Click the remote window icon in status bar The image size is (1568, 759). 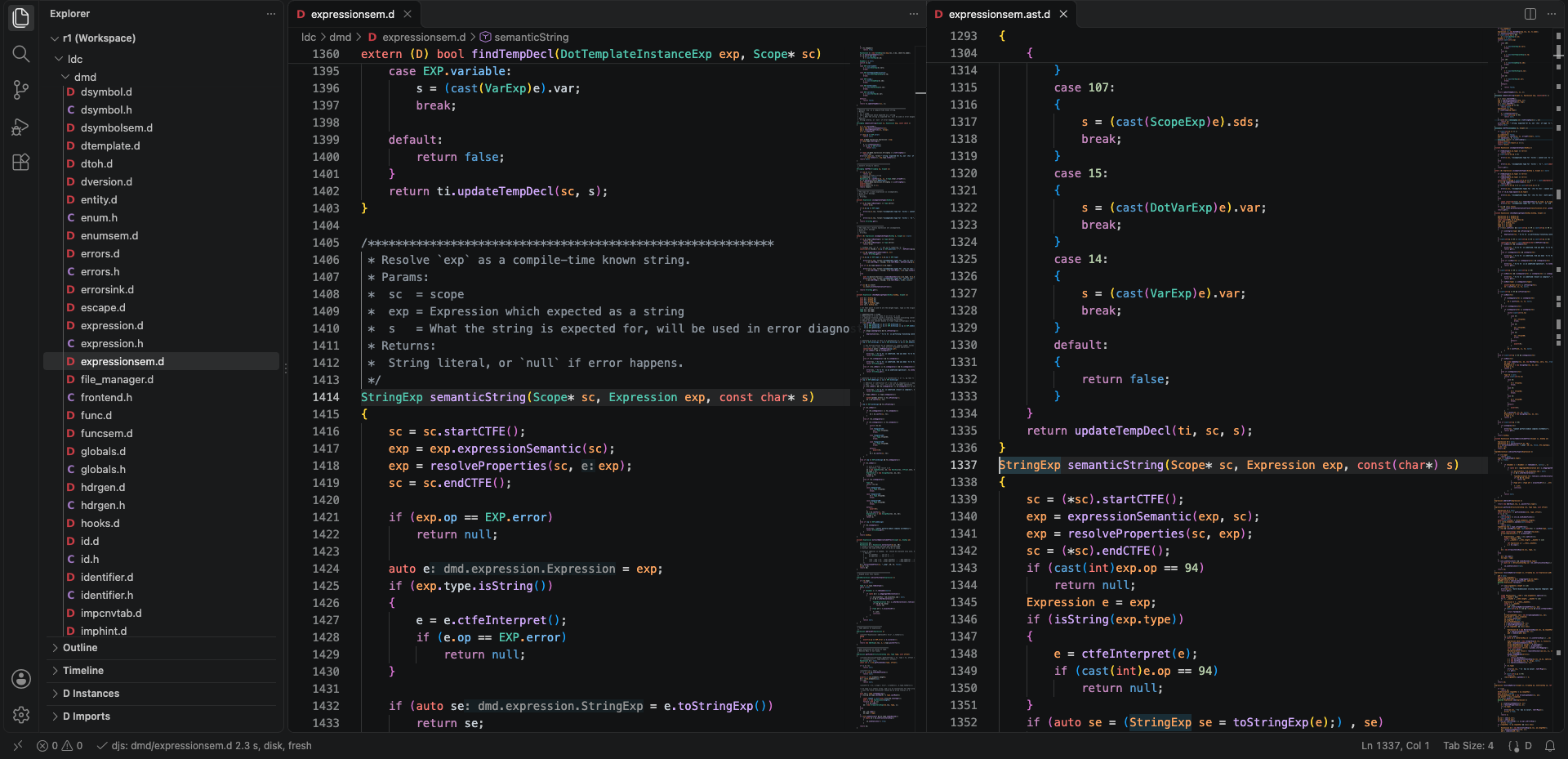coord(18,746)
